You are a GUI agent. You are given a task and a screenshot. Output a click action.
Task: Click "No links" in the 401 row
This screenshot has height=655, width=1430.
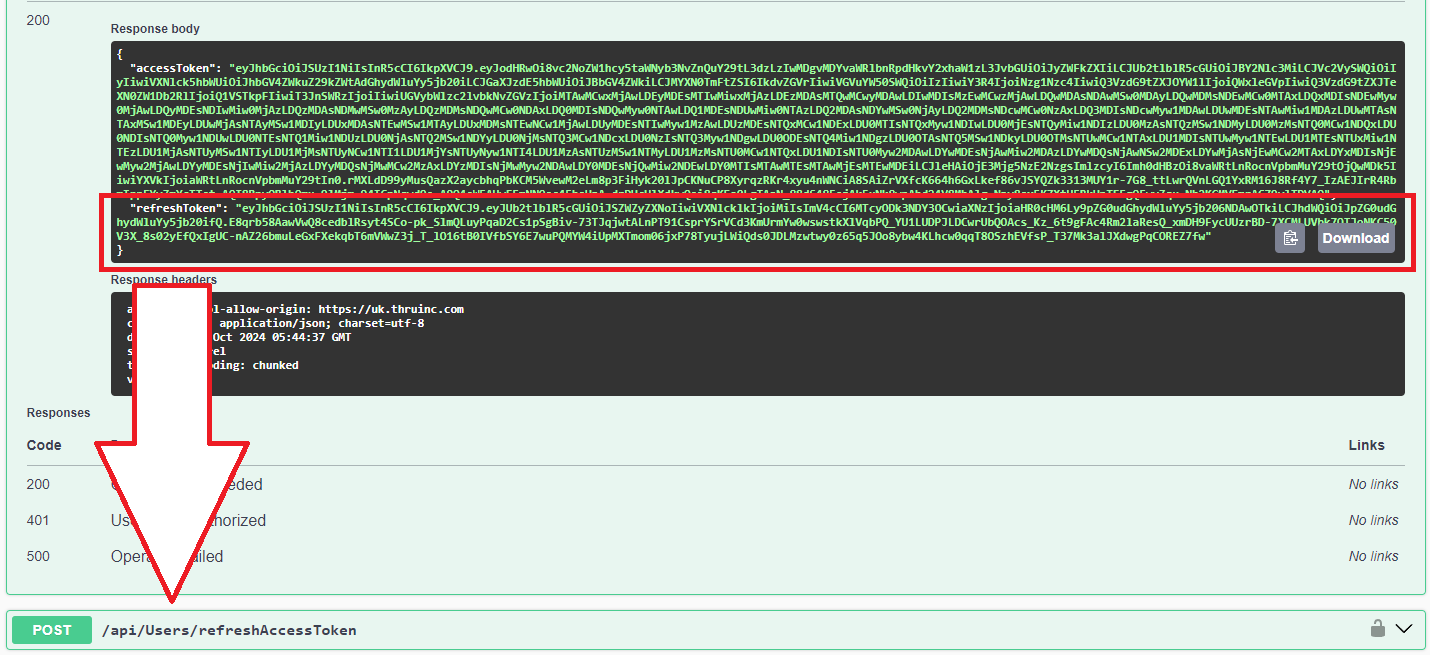pyautogui.click(x=1373, y=520)
